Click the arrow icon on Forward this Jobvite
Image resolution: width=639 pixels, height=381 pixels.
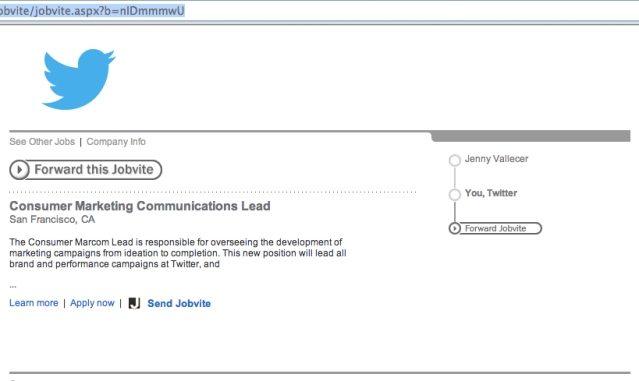[19, 170]
